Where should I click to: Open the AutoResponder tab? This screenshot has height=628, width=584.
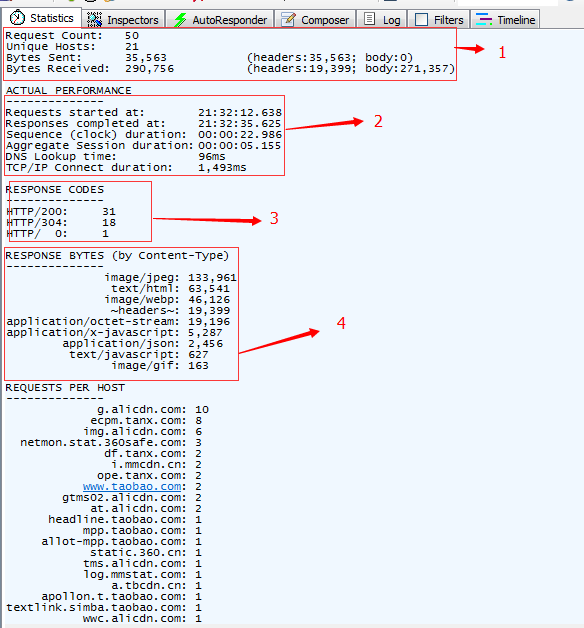point(220,20)
